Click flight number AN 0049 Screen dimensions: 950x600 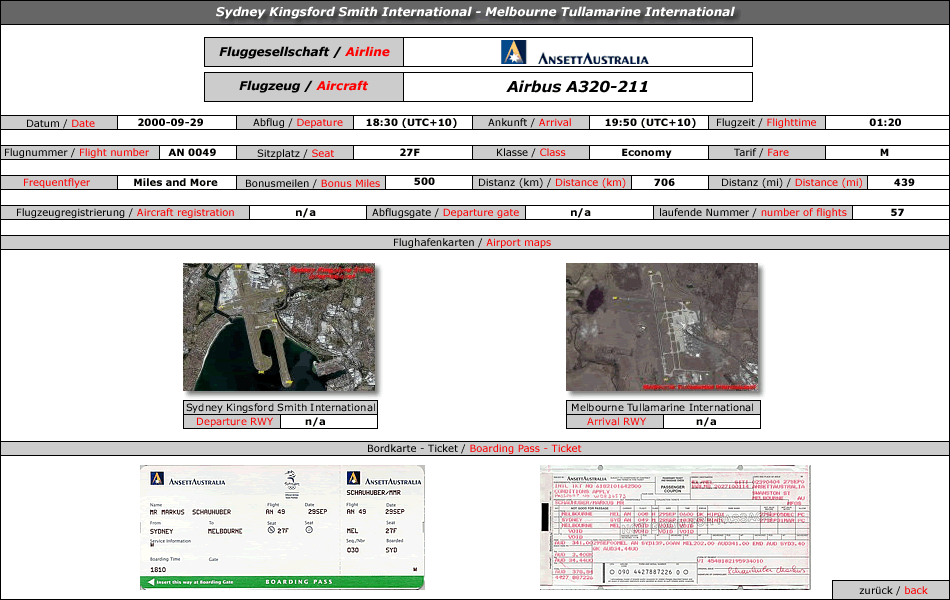point(192,152)
